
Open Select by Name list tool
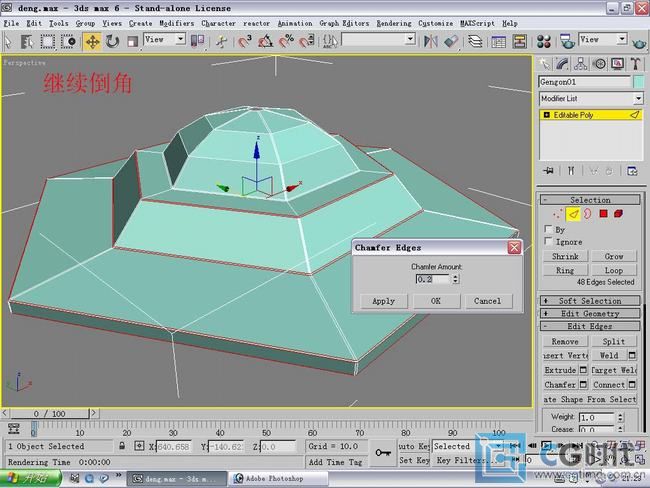click(x=27, y=41)
